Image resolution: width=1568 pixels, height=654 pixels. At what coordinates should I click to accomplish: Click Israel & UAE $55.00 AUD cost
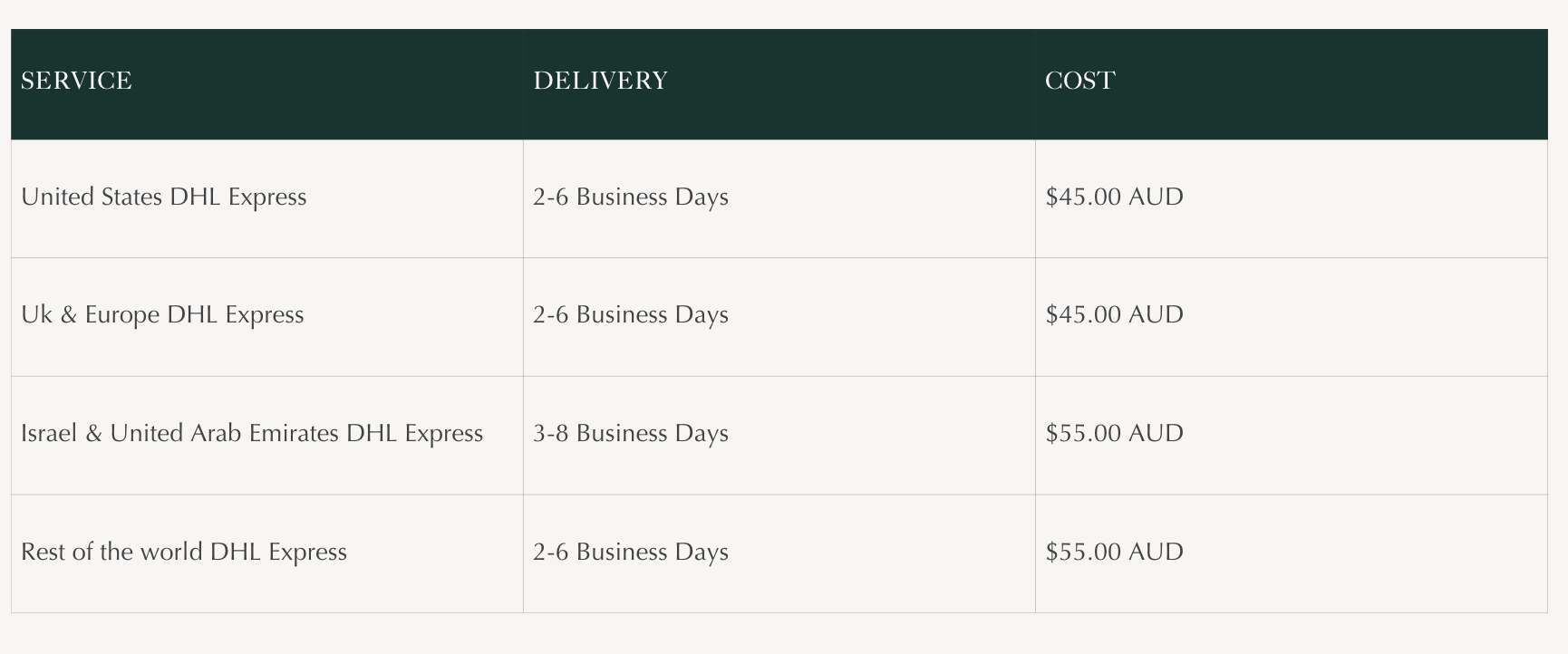point(1114,434)
